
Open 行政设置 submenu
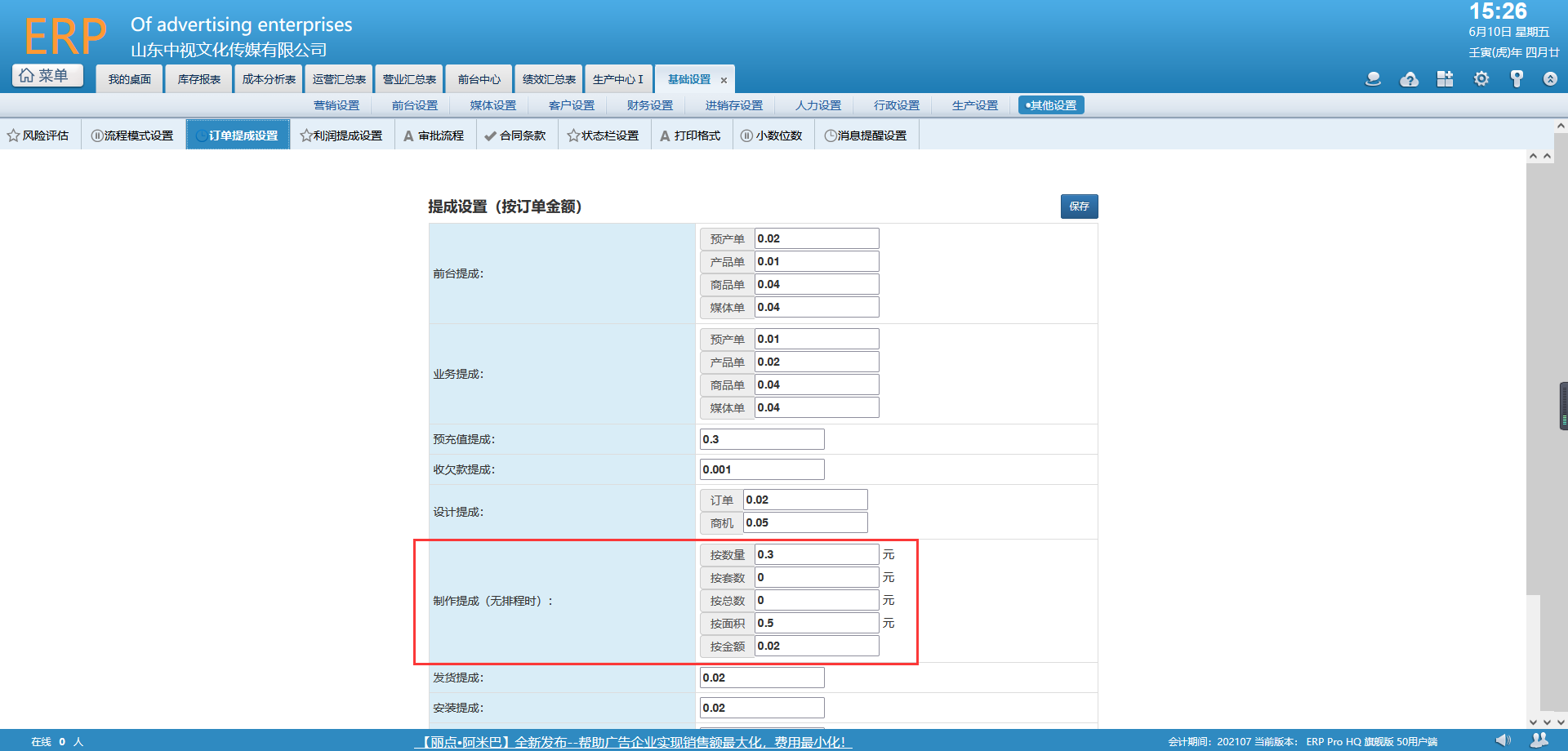897,105
